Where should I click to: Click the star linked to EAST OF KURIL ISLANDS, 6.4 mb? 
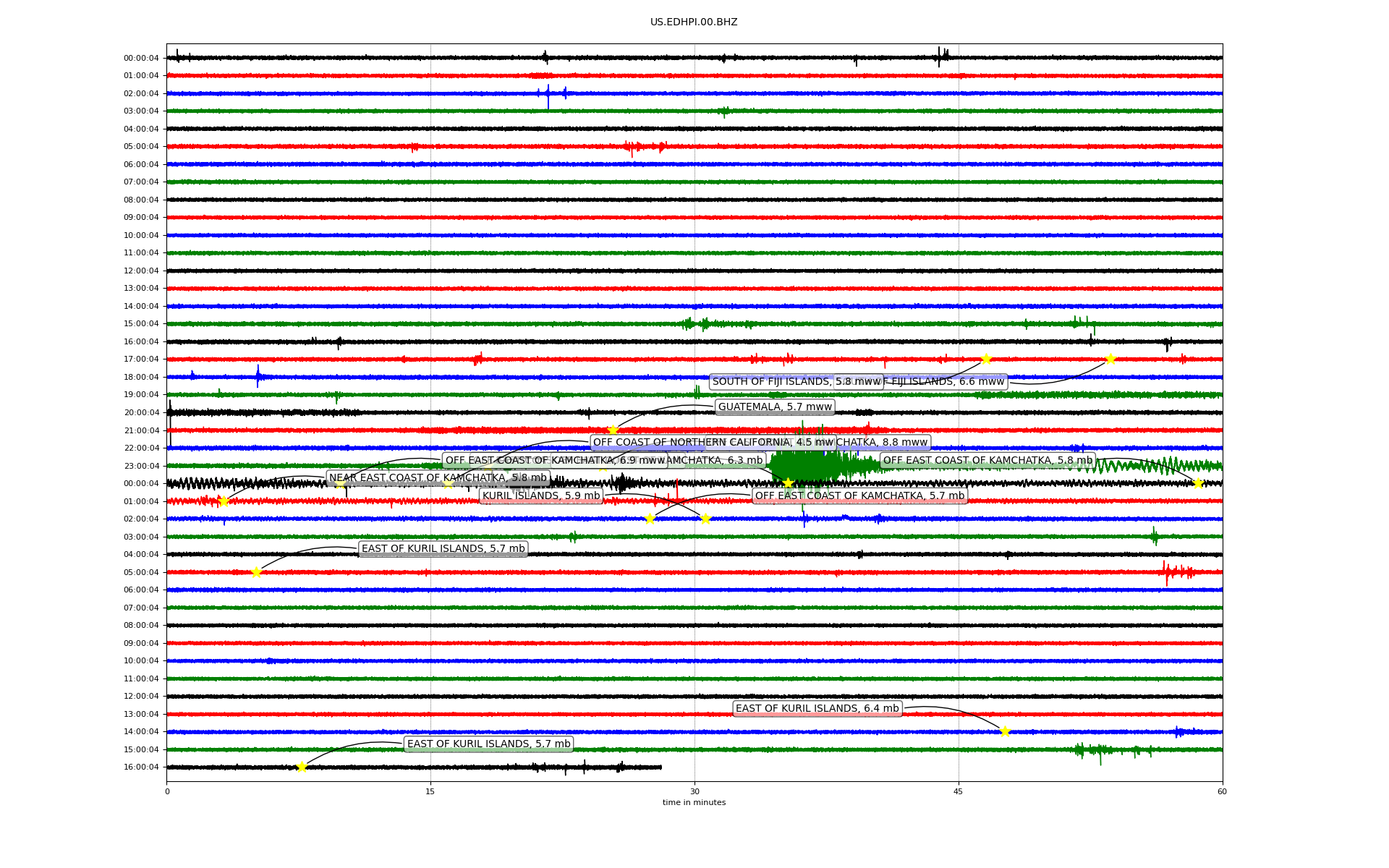pyautogui.click(x=1005, y=732)
